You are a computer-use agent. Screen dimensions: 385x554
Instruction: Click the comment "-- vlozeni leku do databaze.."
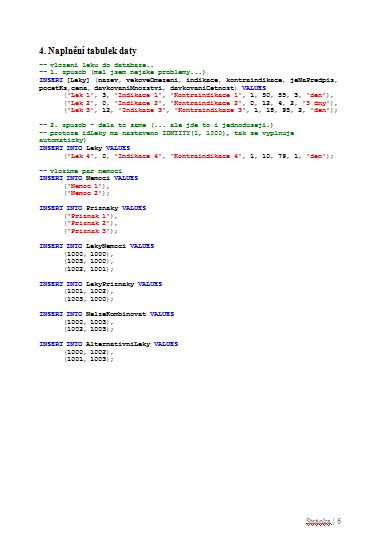pyautogui.click(x=96, y=65)
